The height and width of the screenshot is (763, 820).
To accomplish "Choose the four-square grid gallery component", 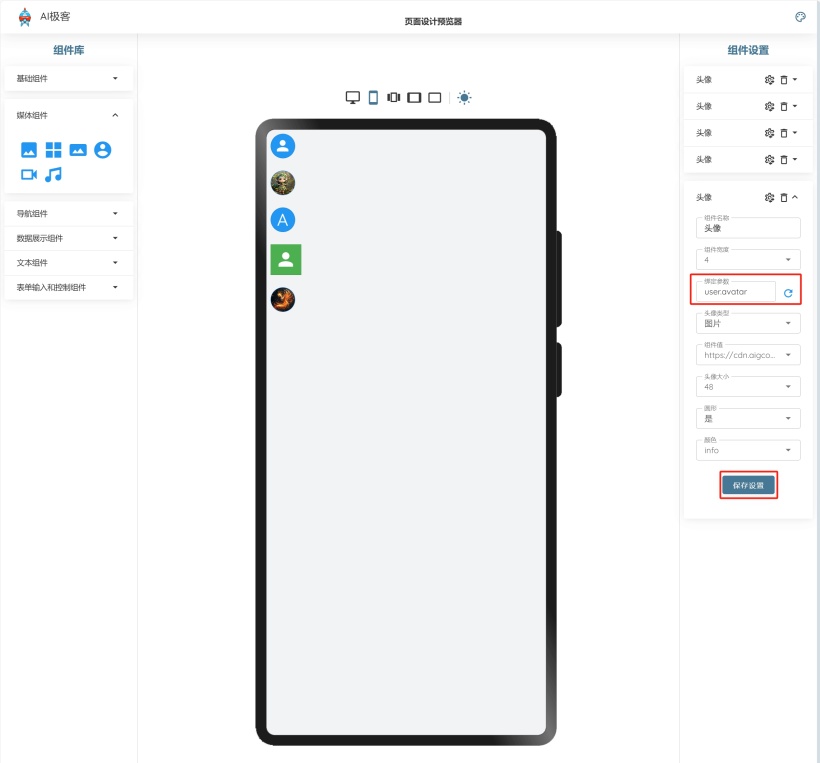I will [x=53, y=150].
